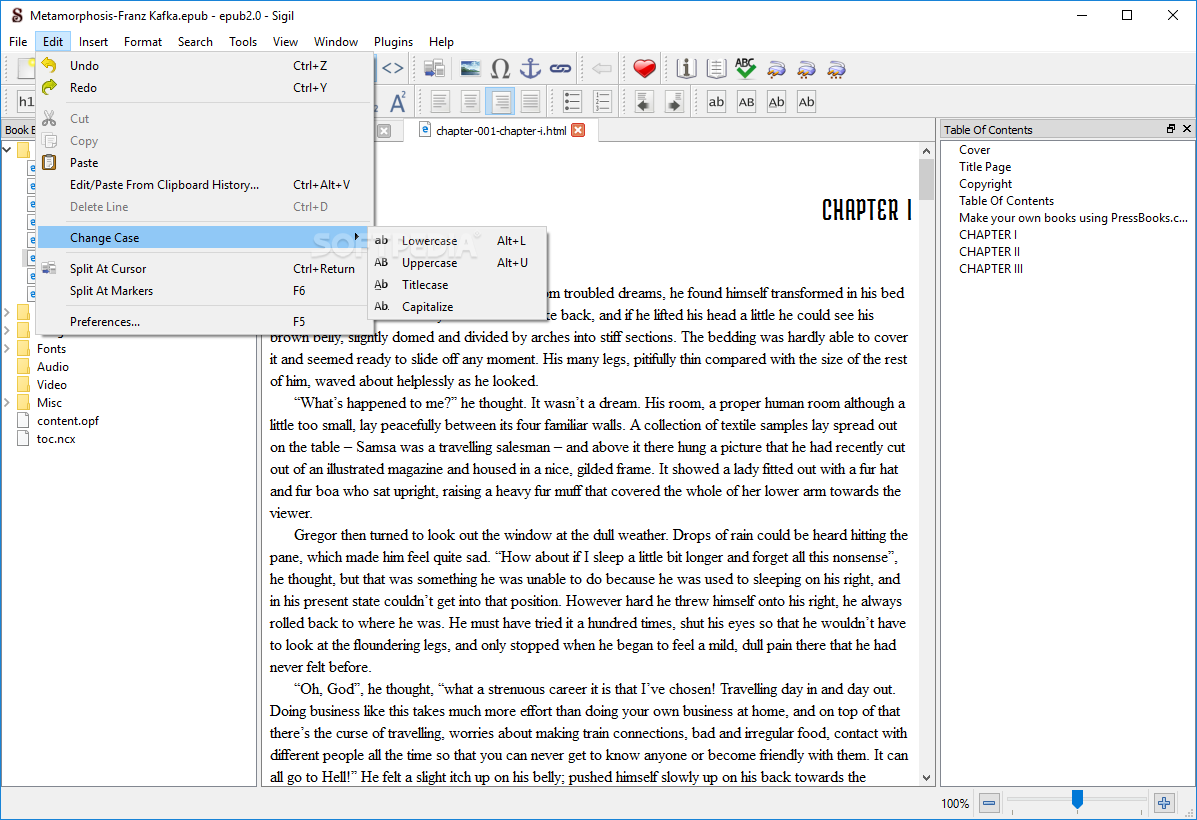Click the last toolbar 'Ab' capitalize icon
Viewport: 1197px width, 820px height.
(x=806, y=102)
